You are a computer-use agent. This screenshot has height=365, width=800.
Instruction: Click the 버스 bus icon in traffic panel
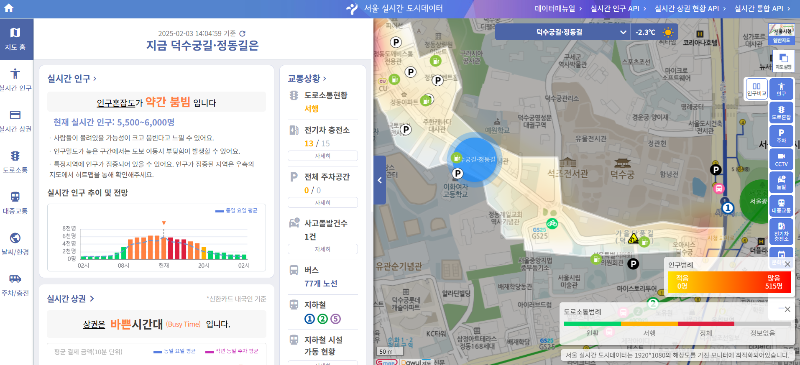[x=294, y=270]
